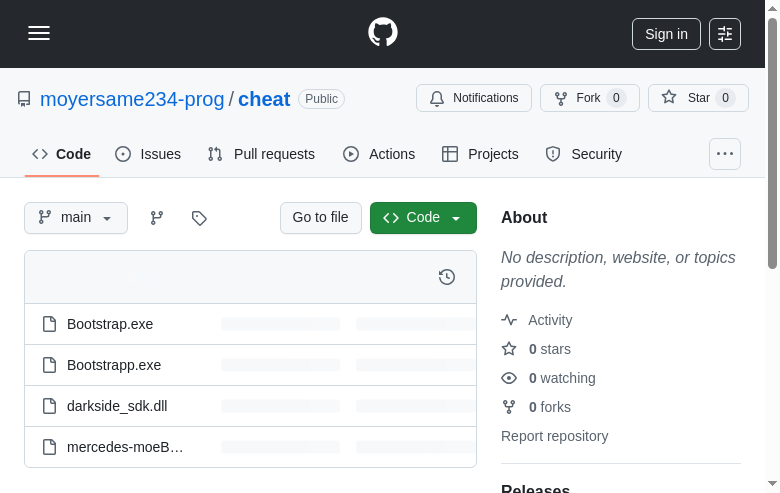This screenshot has width=780, height=493.
Task: Go to GitHub homepage via Octocat logo
Action: coord(383,32)
